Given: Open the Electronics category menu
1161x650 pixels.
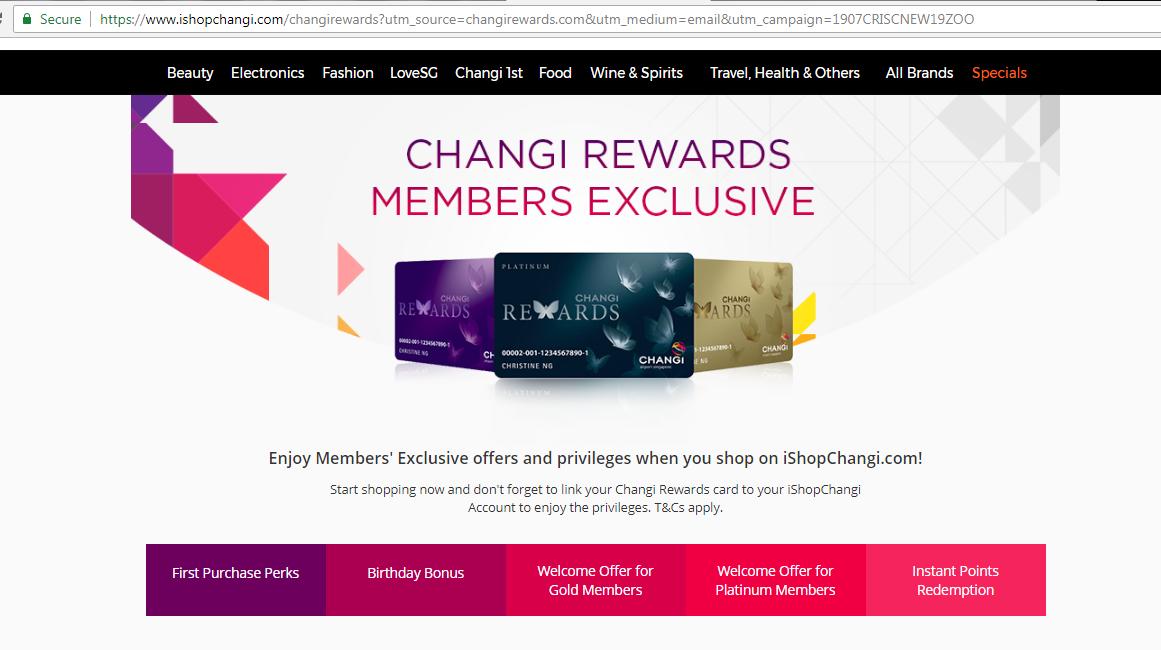Looking at the screenshot, I should coord(267,73).
